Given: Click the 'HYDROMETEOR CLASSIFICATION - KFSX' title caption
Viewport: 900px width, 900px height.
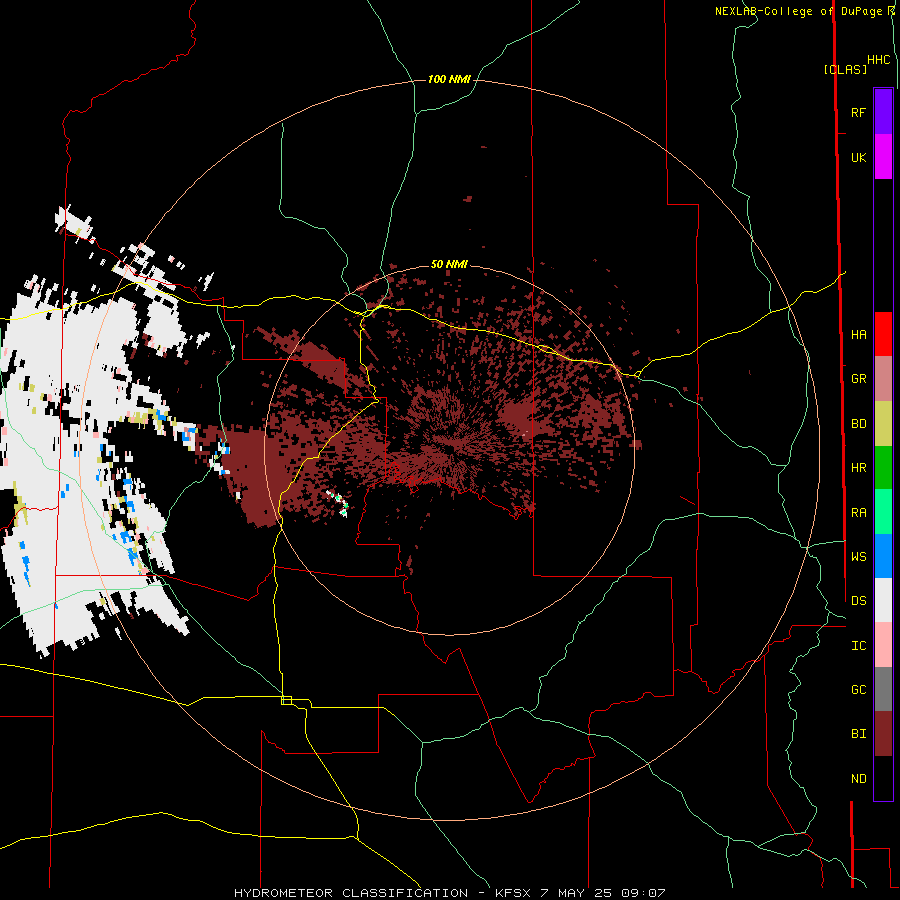Looking at the screenshot, I should (x=382, y=893).
